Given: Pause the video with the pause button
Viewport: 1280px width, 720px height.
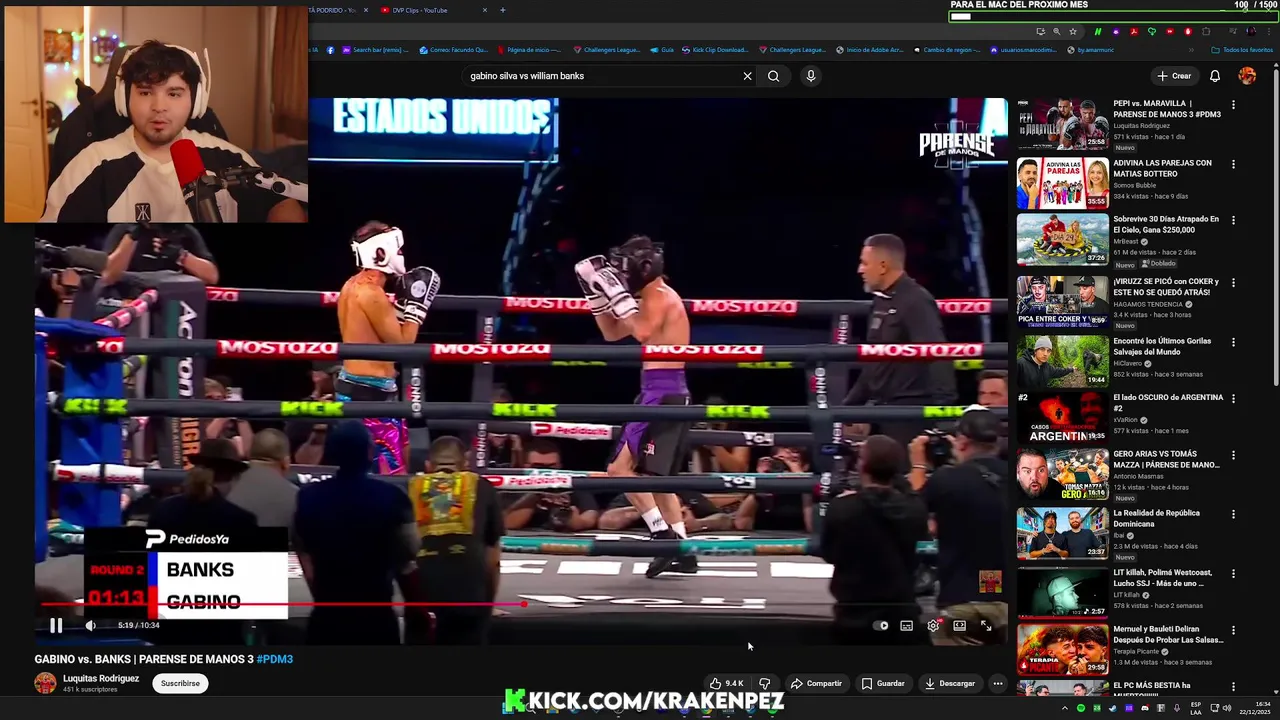Looking at the screenshot, I should tap(56, 626).
